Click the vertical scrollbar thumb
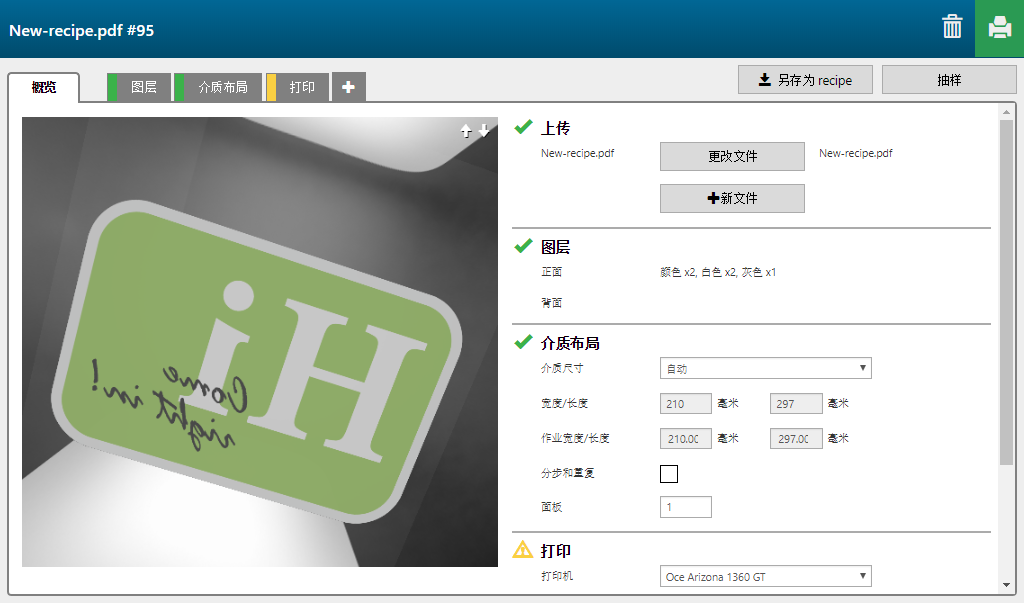 point(1006,292)
